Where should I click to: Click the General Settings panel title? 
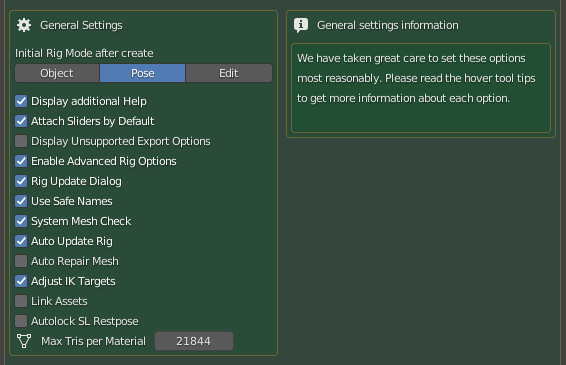pyautogui.click(x=81, y=25)
